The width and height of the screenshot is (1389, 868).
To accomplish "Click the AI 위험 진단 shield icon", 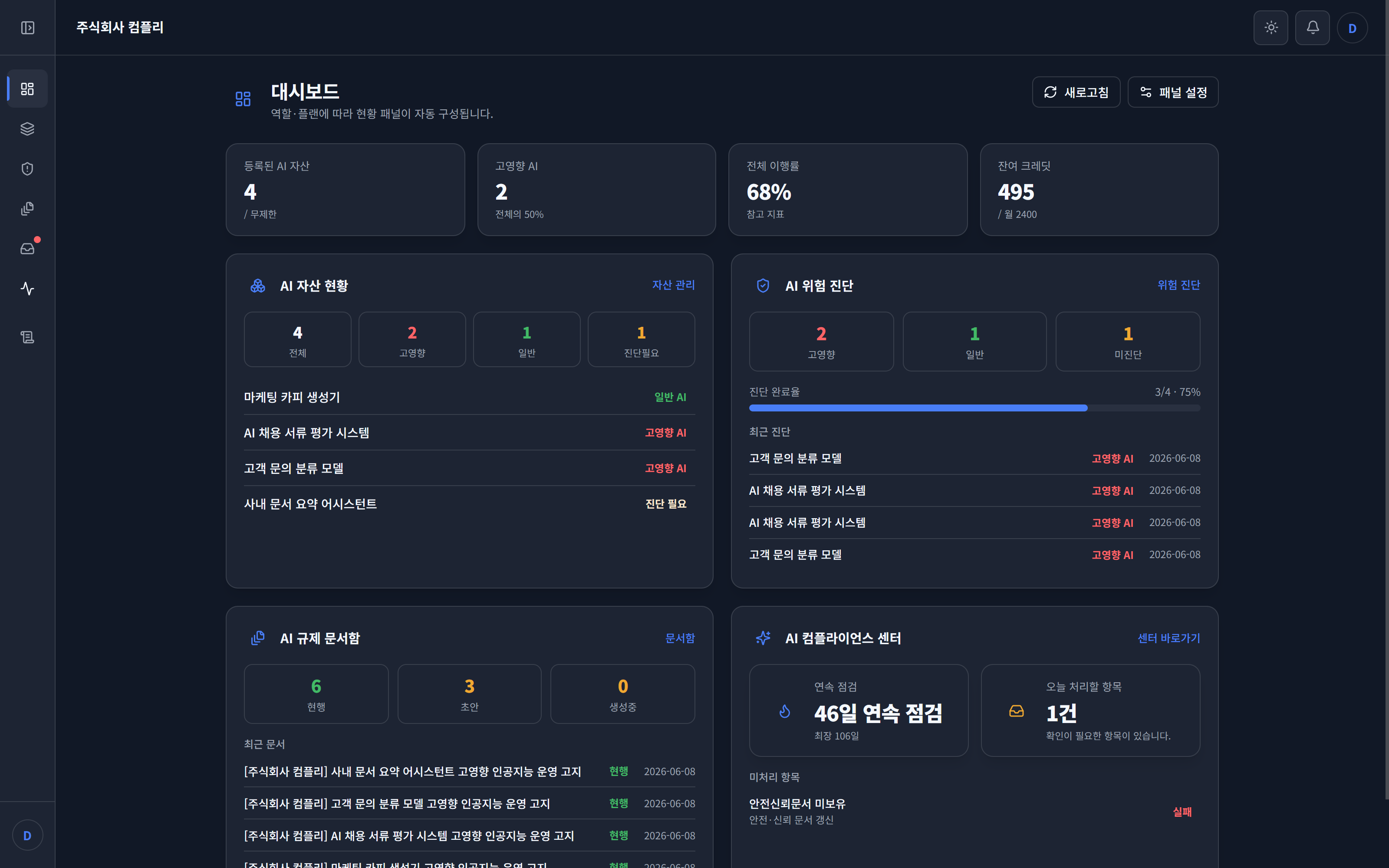I will coord(763,285).
